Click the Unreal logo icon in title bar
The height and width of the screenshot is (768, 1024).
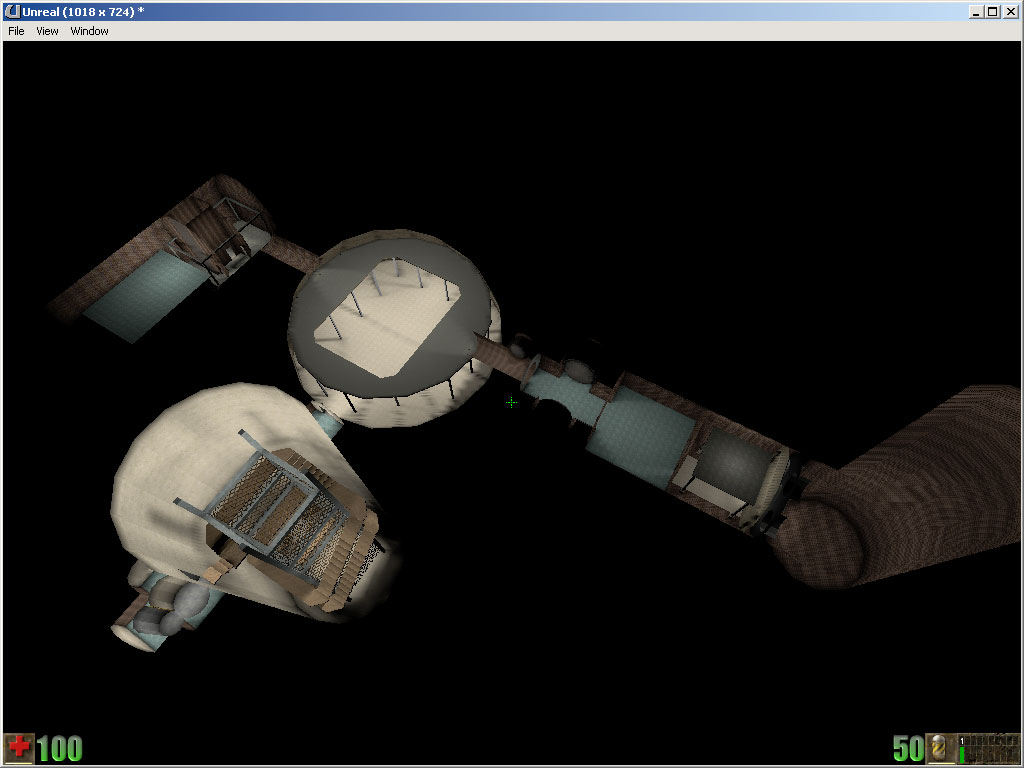12,11
